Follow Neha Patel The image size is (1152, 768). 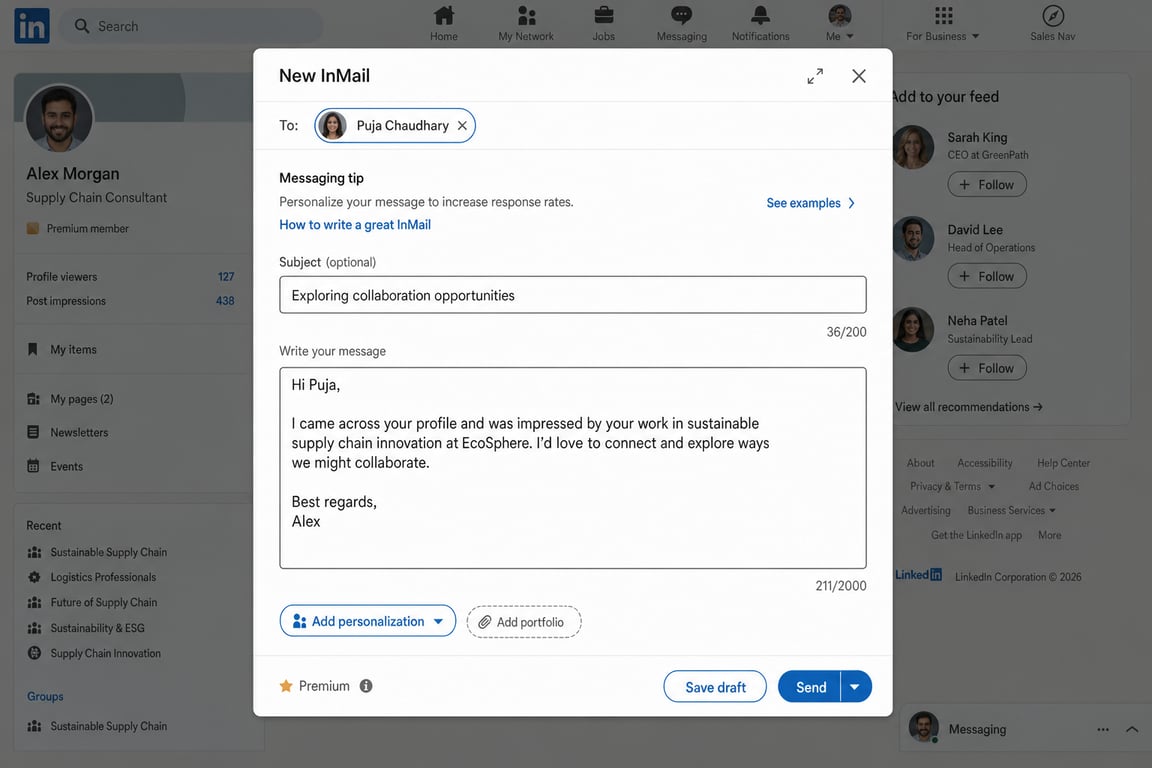point(987,368)
